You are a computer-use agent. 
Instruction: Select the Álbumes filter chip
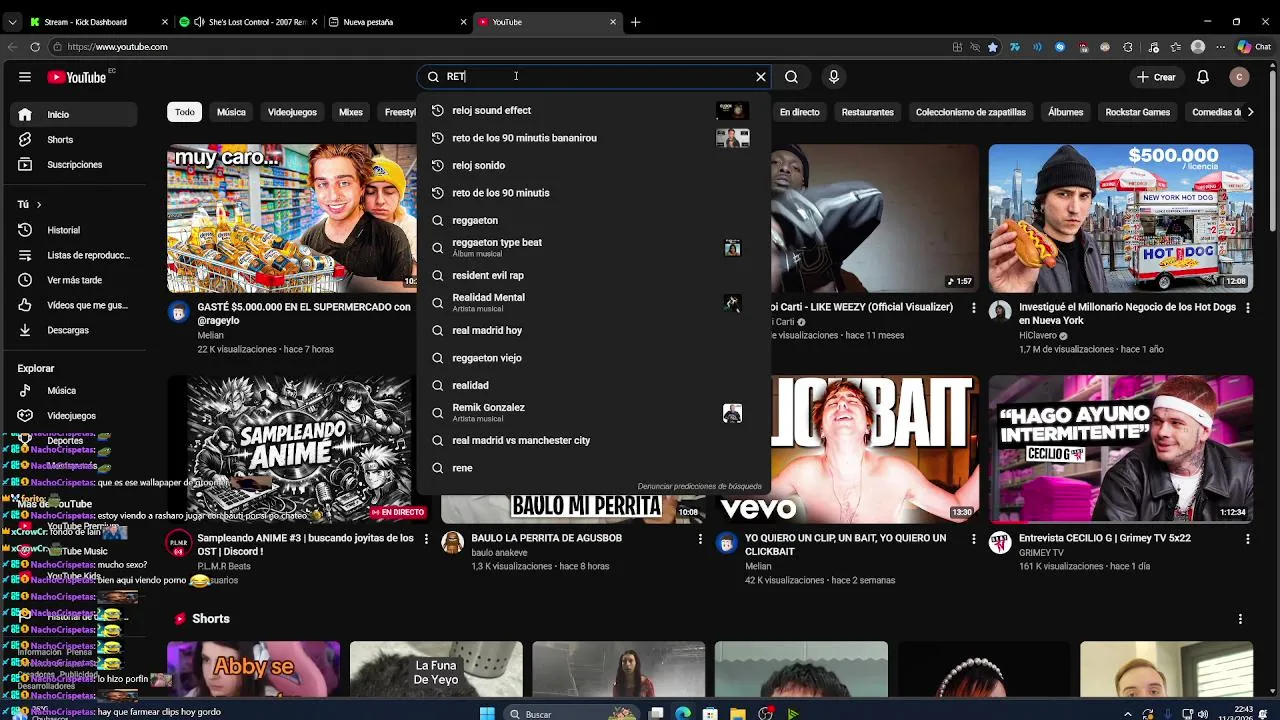[x=1065, y=112]
